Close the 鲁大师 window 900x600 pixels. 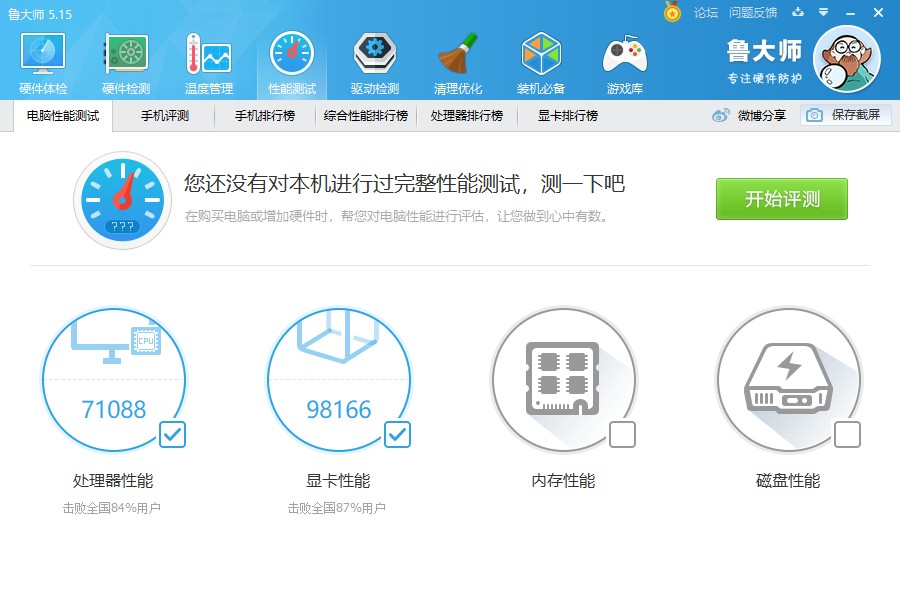click(878, 13)
